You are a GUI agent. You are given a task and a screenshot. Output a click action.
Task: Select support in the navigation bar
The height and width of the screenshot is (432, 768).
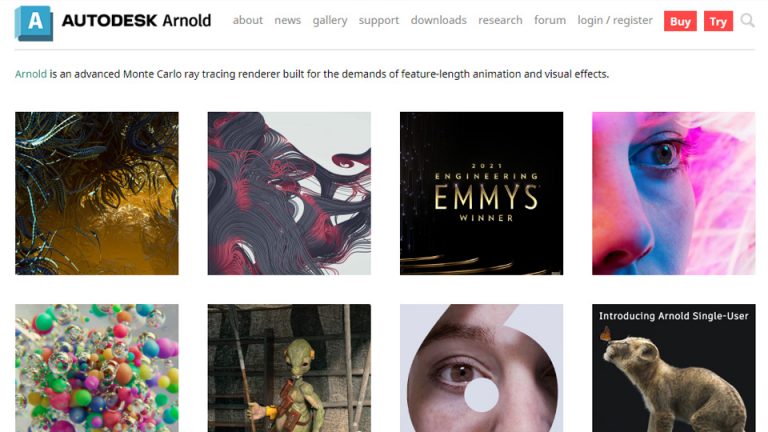click(379, 21)
